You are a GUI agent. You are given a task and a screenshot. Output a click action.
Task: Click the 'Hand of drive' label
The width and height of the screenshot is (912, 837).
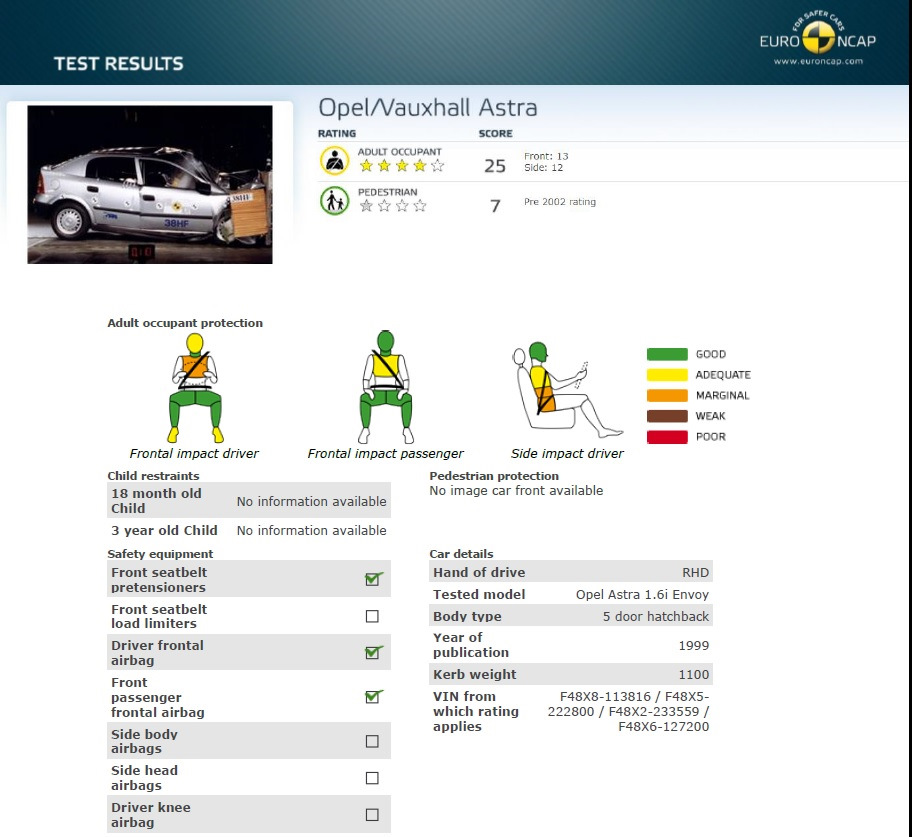479,573
